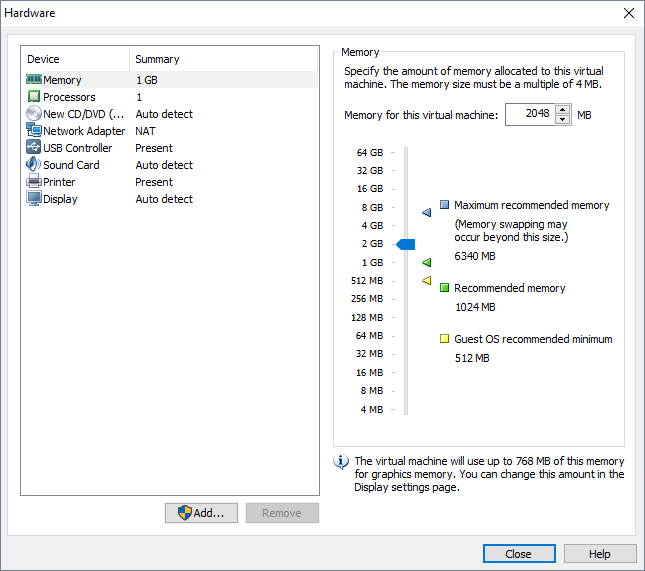Click the Network Adapter icon
This screenshot has height=571, width=645.
click(x=34, y=131)
